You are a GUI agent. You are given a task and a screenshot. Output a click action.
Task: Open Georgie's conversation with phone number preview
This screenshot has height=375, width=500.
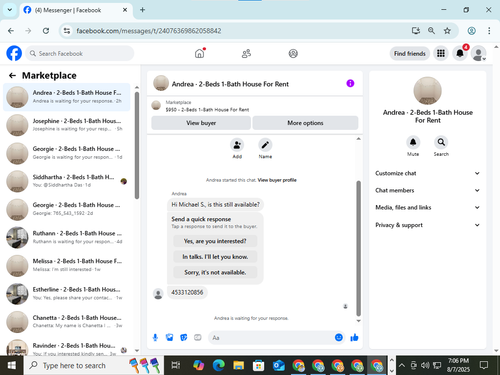tap(67, 209)
